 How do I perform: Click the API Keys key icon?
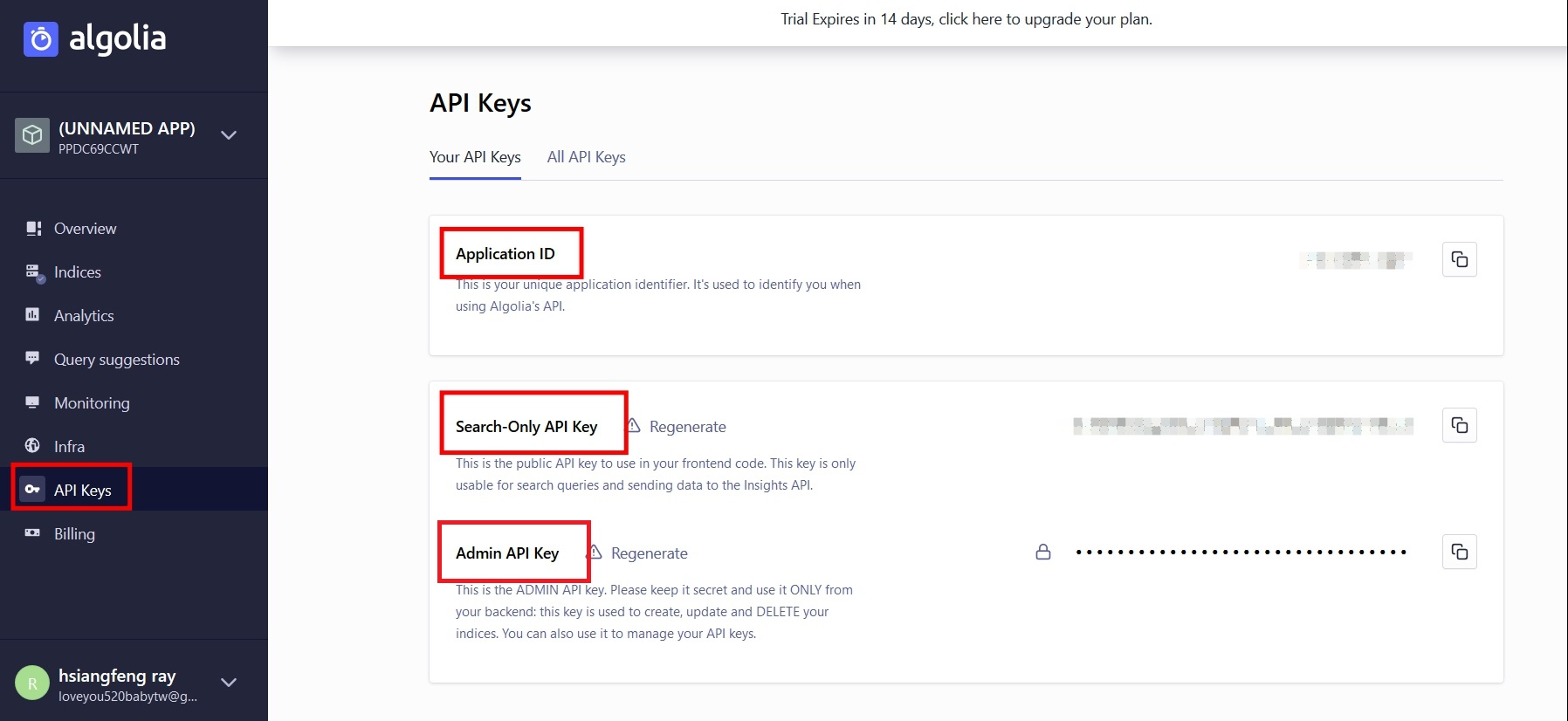click(32, 489)
